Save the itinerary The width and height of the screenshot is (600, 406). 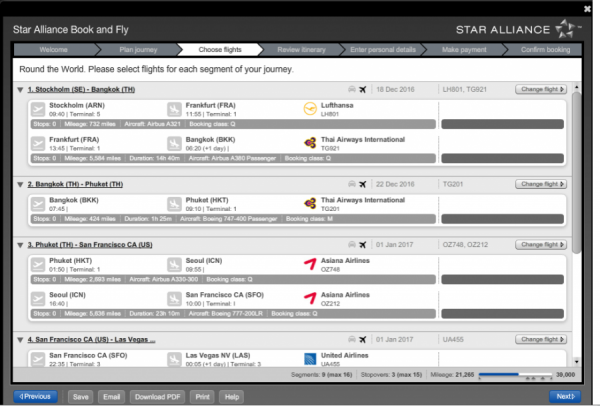click(x=81, y=397)
